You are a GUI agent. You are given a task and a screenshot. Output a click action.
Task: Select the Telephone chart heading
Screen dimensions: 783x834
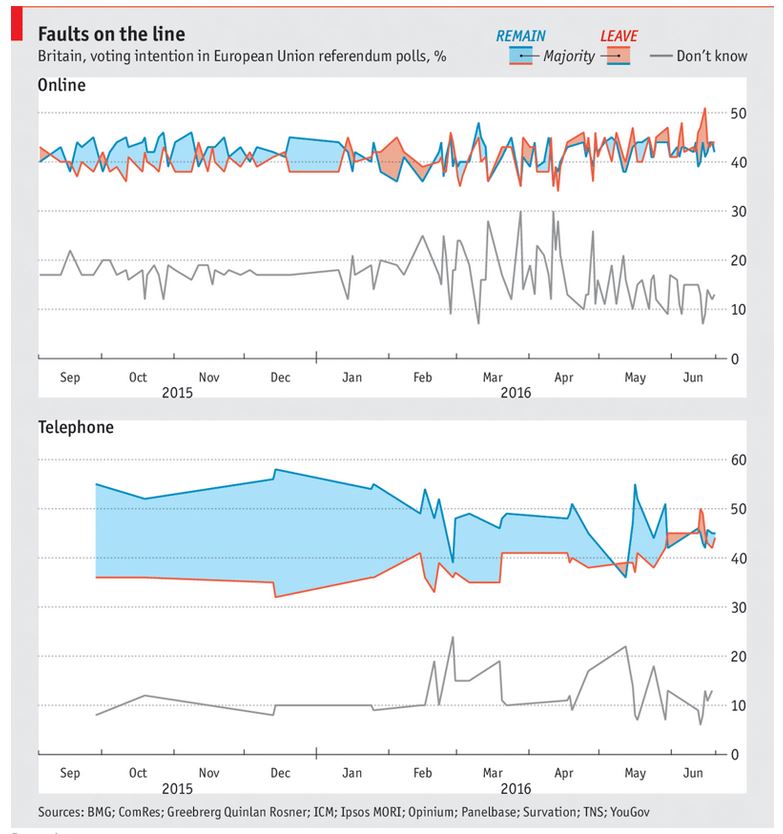coord(76,427)
